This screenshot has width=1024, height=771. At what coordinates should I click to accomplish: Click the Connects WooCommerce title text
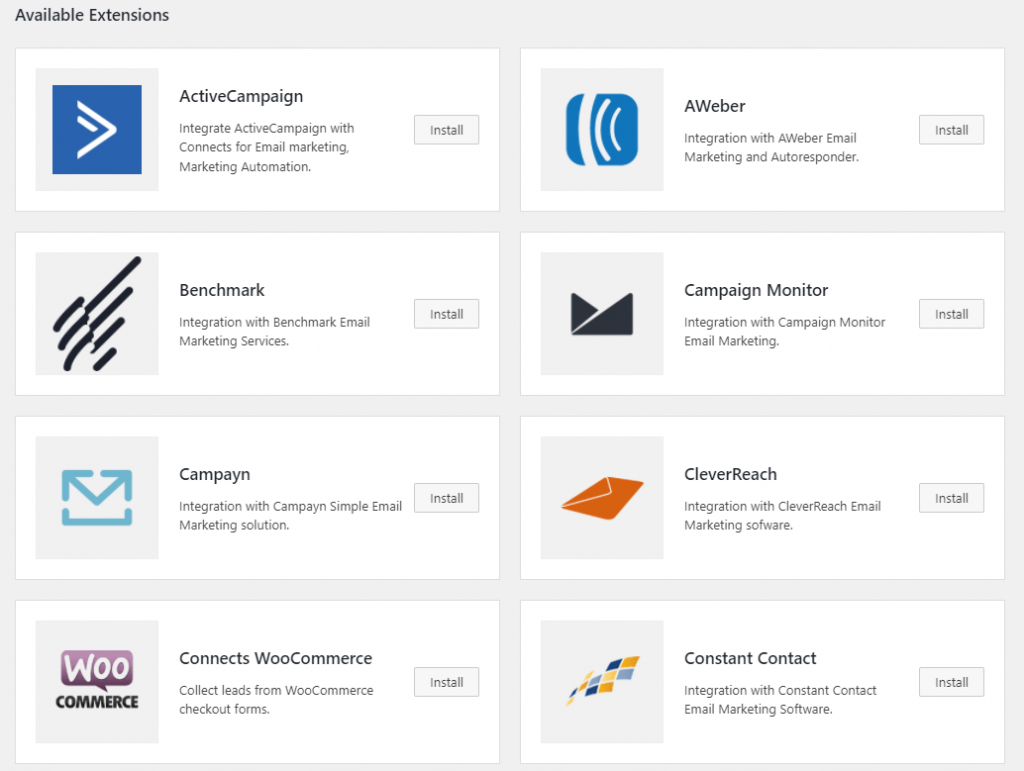pyautogui.click(x=276, y=658)
